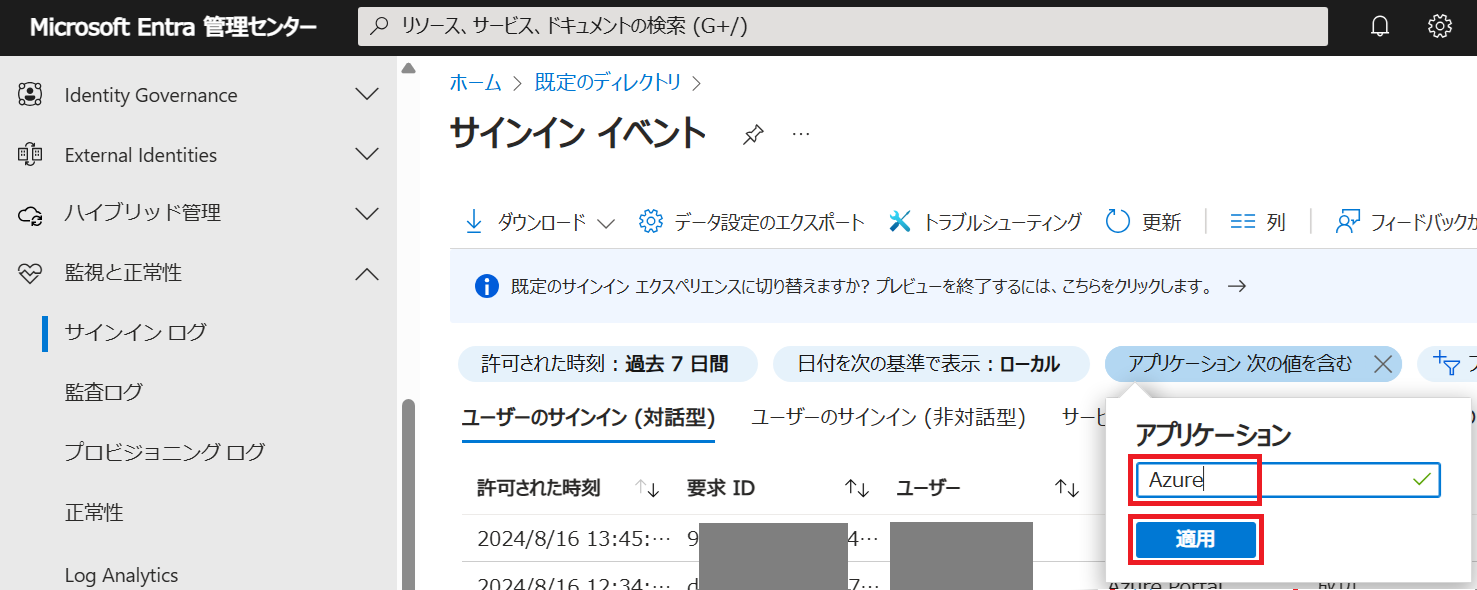Click the 日付を次の基準で表示 ローカル filter pill
1477x590 pixels.
(x=931, y=364)
